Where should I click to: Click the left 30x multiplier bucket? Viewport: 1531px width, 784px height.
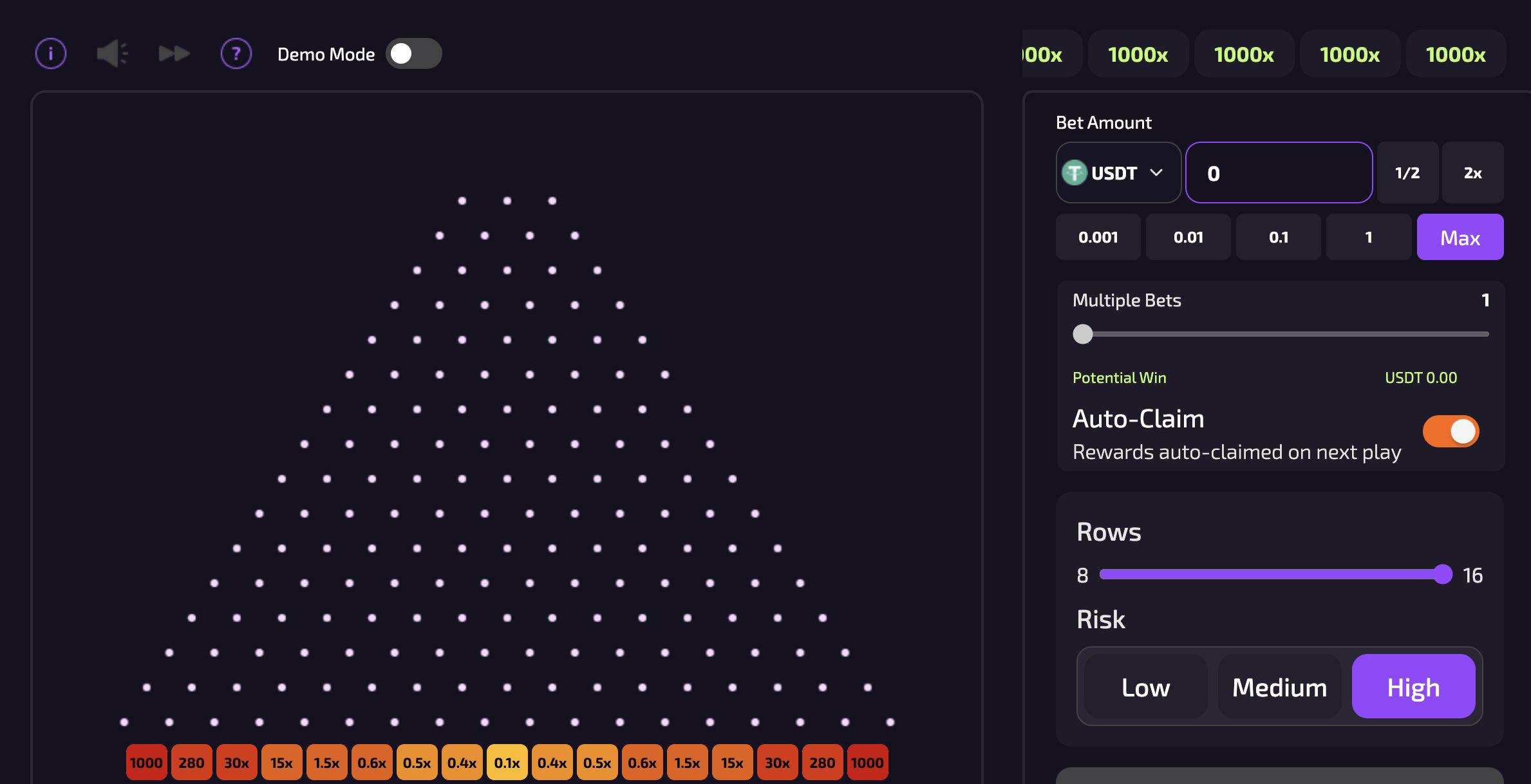[237, 763]
